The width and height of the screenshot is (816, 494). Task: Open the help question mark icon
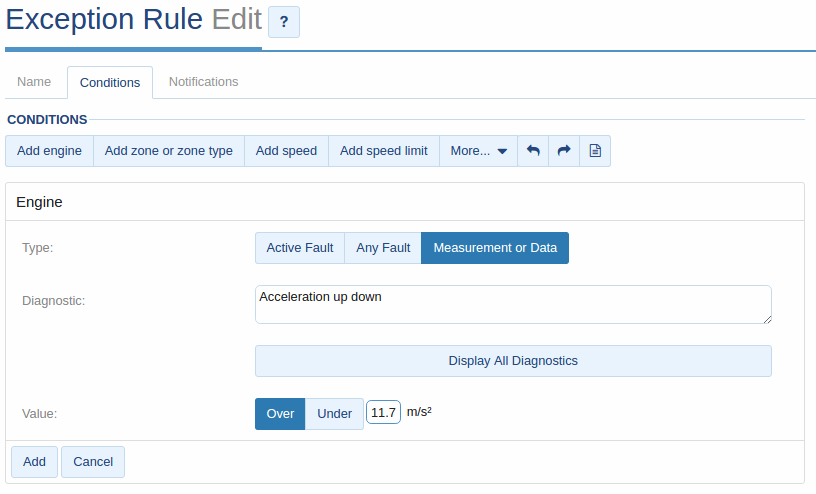coord(284,22)
